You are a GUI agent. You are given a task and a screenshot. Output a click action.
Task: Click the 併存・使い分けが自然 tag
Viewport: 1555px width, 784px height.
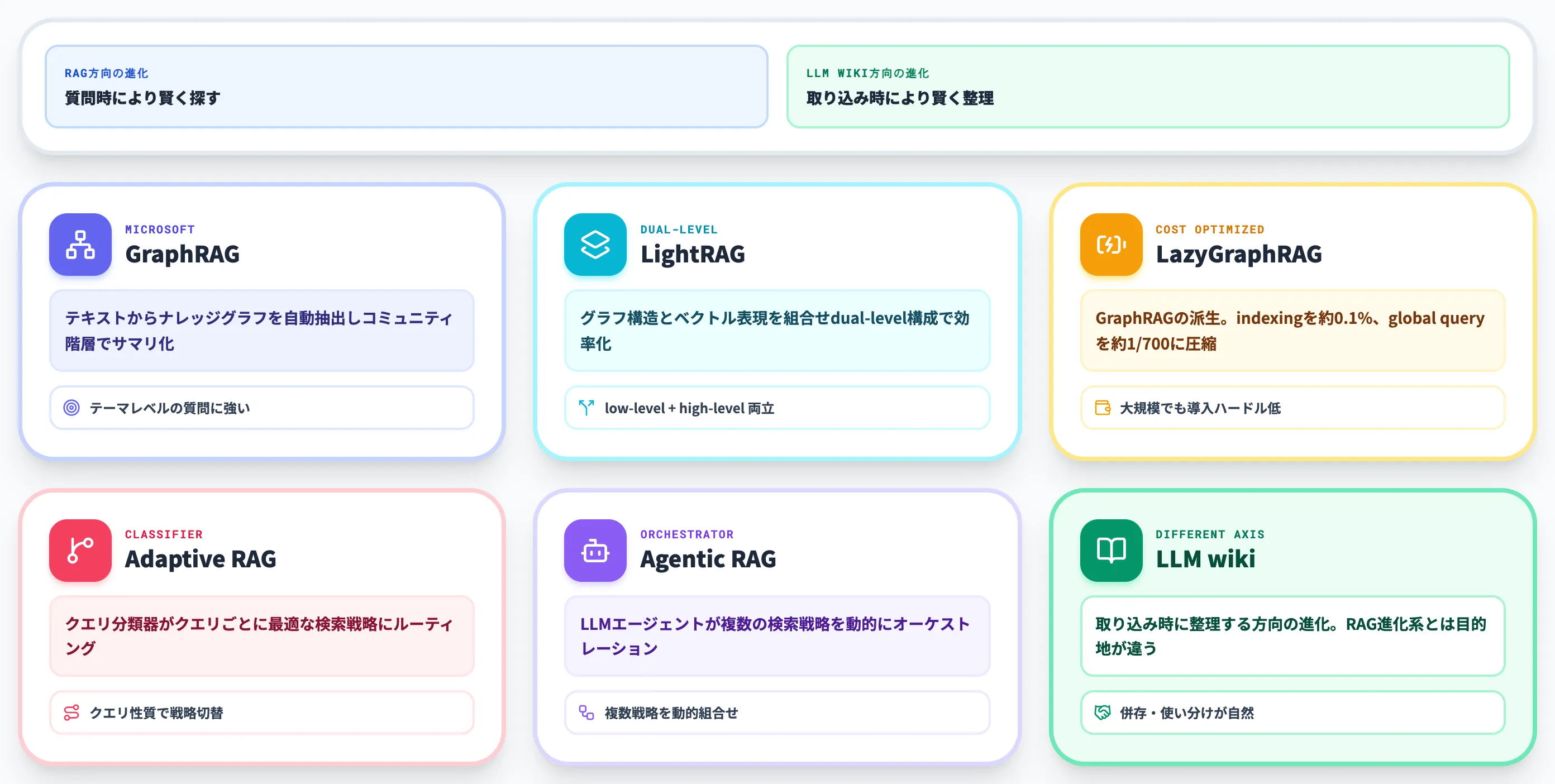pyautogui.click(x=1292, y=713)
